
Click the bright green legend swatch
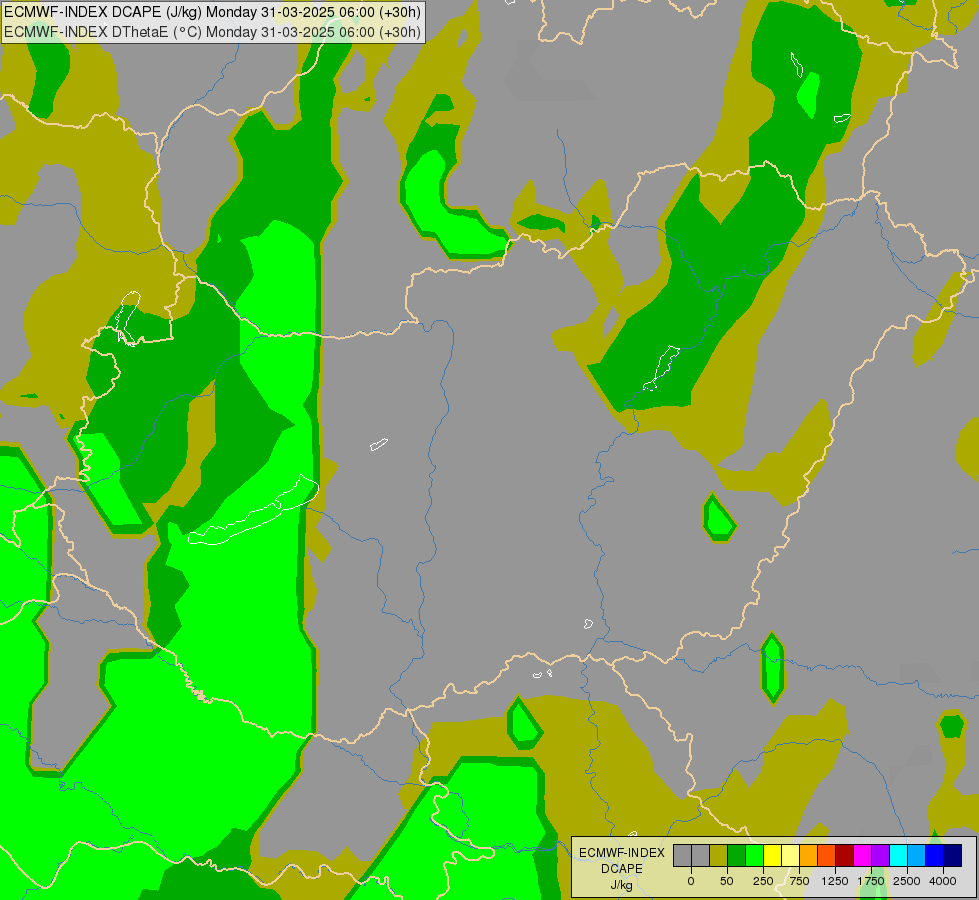pos(754,856)
